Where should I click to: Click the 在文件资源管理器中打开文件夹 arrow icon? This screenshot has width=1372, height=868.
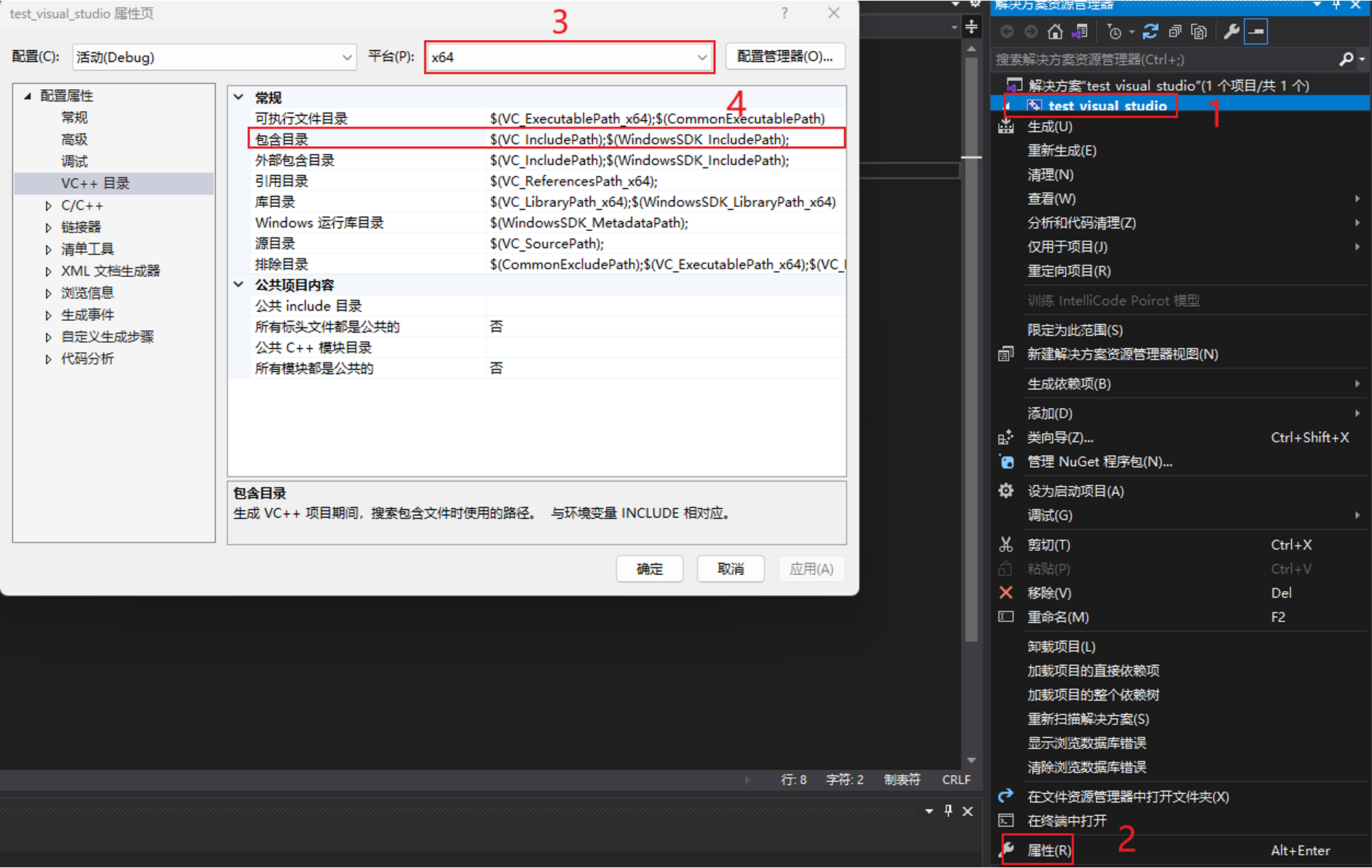(x=1006, y=796)
